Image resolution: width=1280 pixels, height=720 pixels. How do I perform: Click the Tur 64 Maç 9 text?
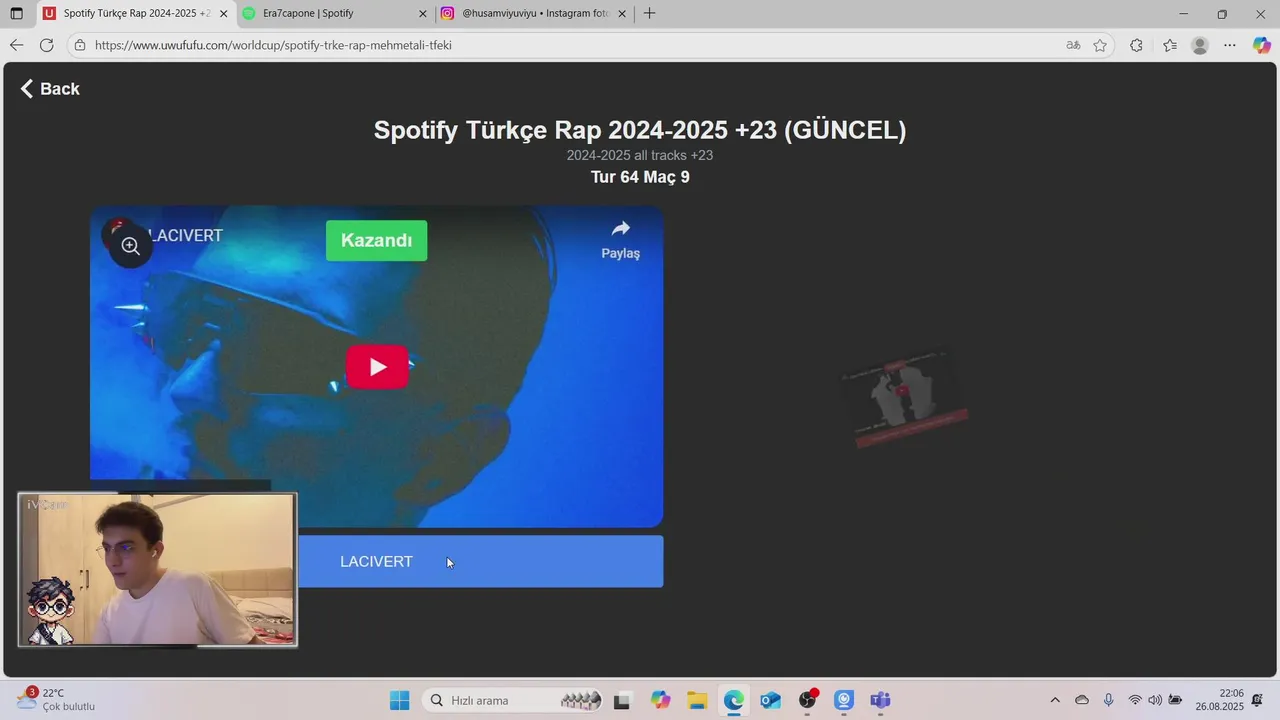640,177
